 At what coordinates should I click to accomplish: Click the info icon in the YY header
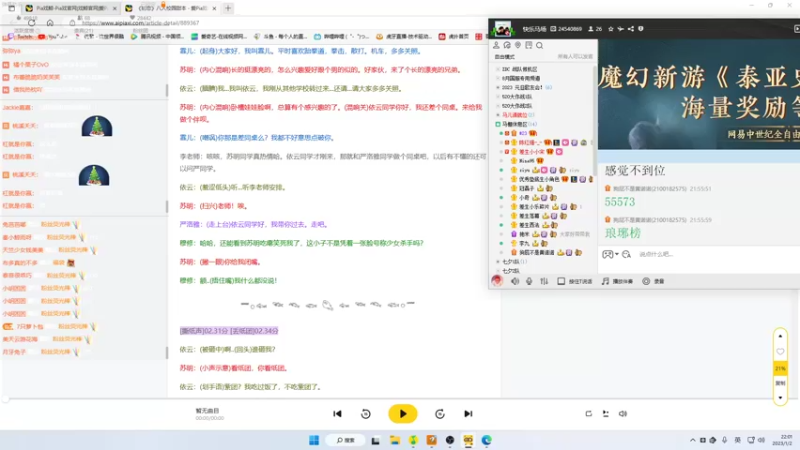point(641,29)
